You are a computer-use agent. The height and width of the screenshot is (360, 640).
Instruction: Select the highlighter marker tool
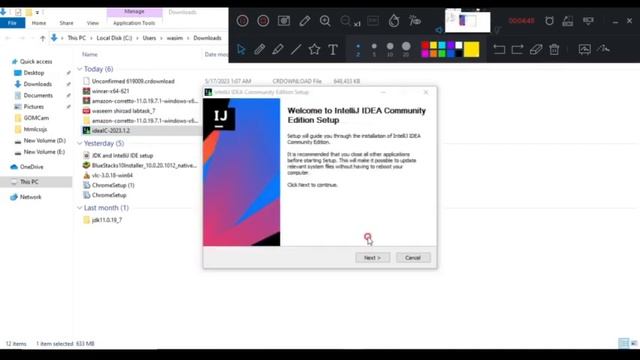click(278, 49)
